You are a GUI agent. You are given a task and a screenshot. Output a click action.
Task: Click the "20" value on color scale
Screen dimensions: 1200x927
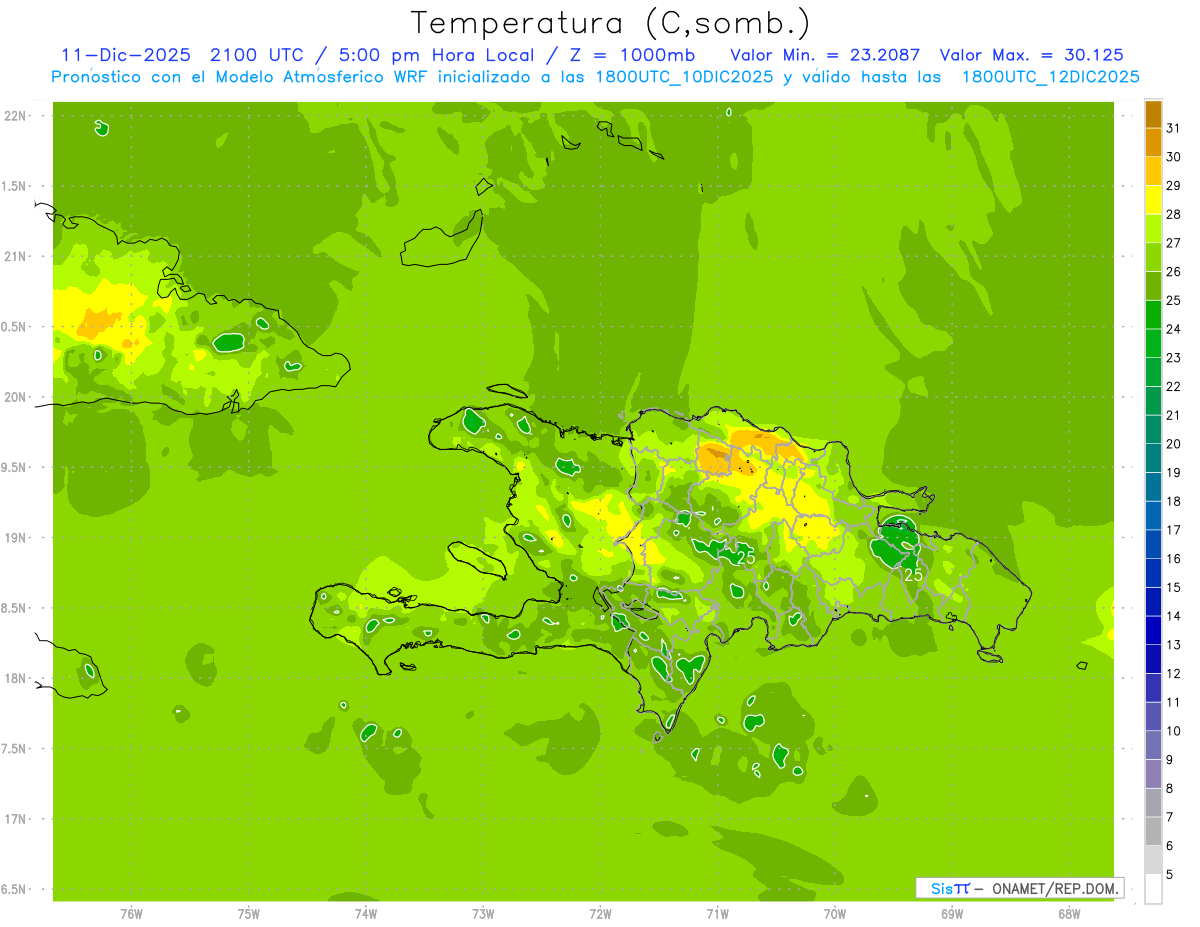click(1174, 444)
